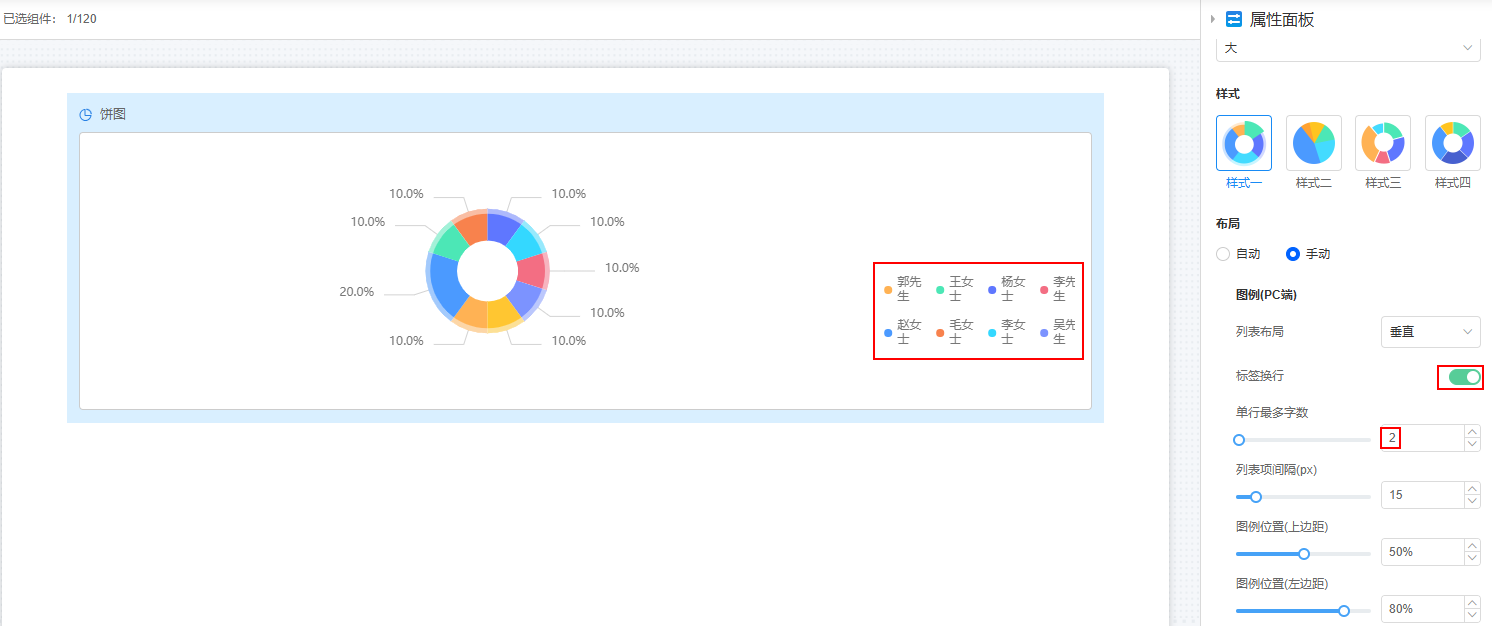1492x626 pixels.
Task: Click legend item 李女士
Action: (x=1007, y=332)
